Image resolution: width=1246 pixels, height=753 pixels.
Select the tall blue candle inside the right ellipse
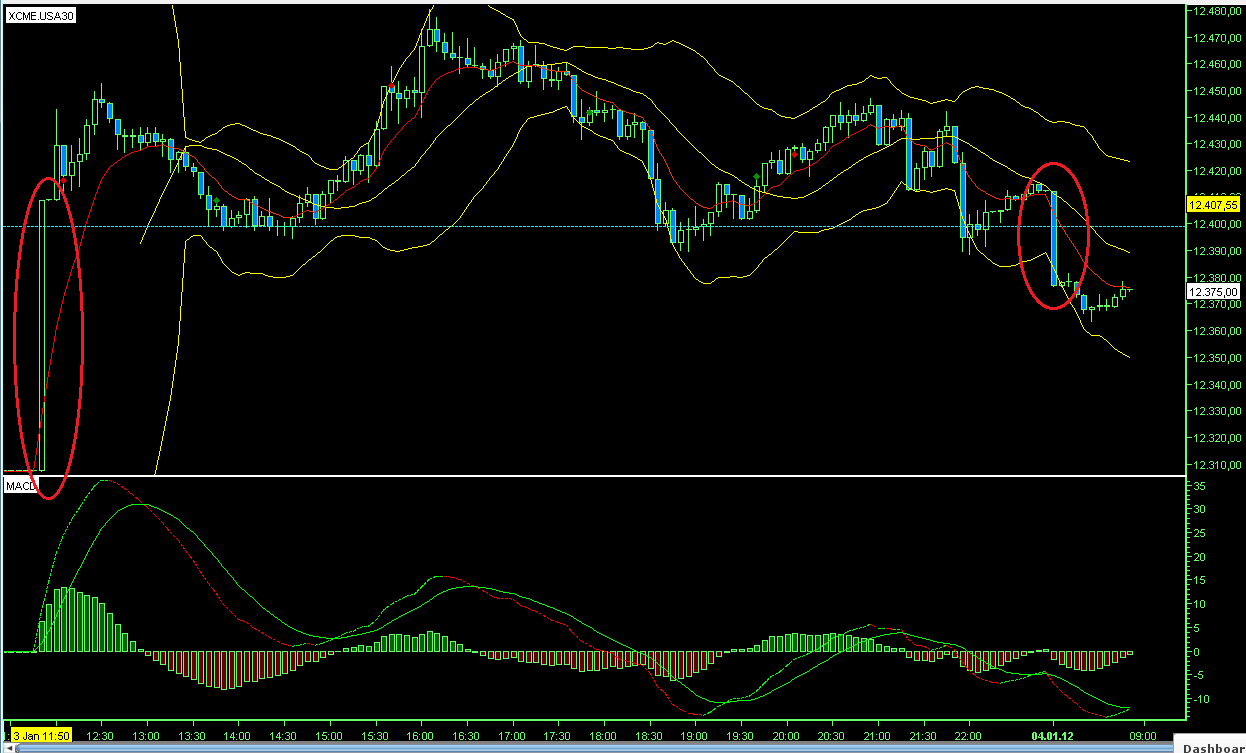click(1053, 235)
